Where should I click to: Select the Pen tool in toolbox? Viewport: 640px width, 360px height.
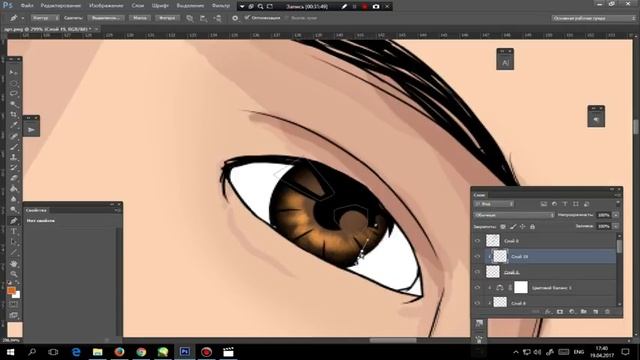(x=13, y=221)
